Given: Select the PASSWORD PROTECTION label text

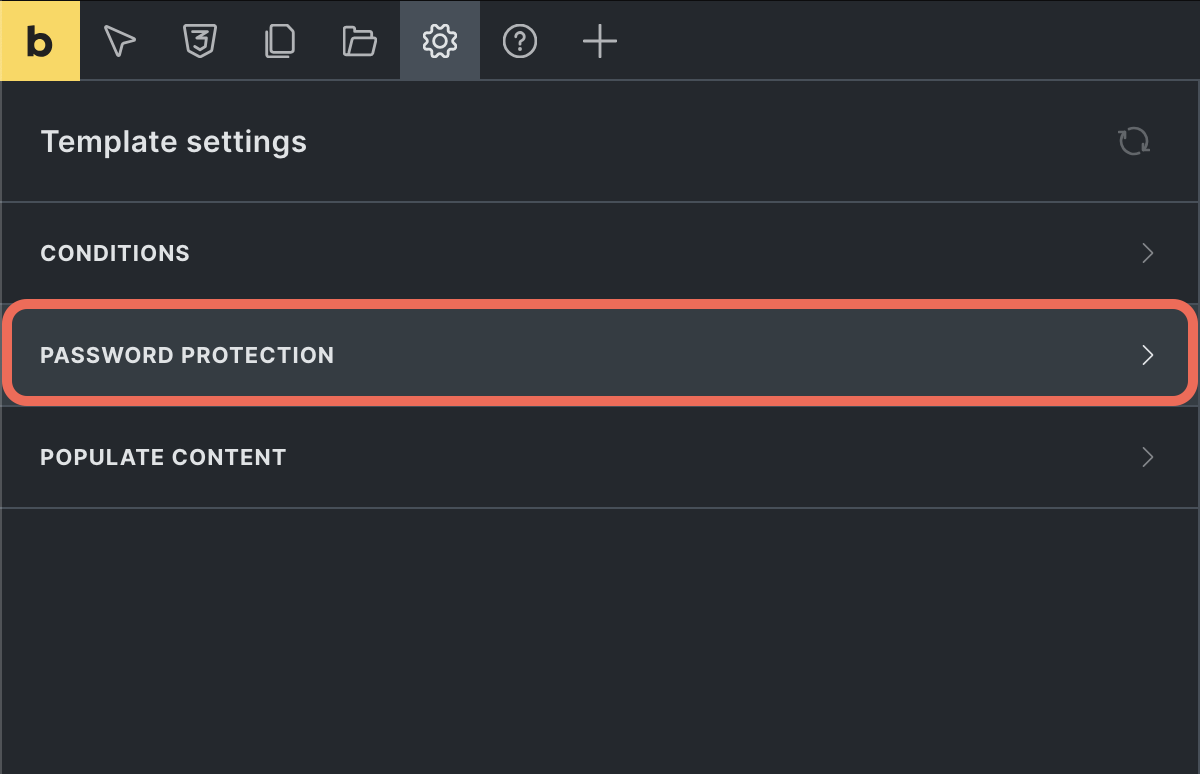Looking at the screenshot, I should [x=187, y=355].
